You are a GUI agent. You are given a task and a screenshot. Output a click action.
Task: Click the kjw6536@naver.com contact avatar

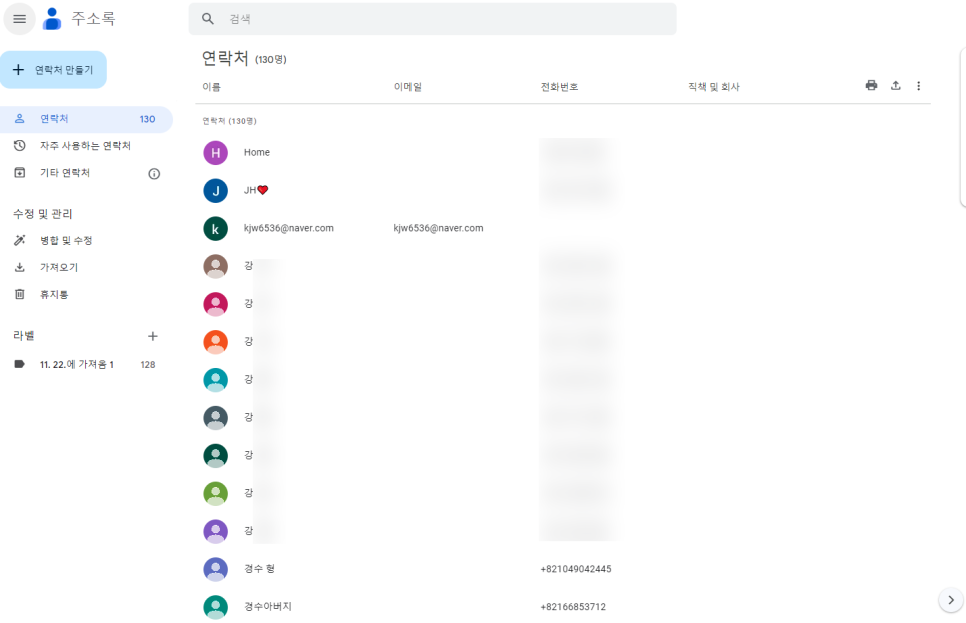[x=215, y=228]
